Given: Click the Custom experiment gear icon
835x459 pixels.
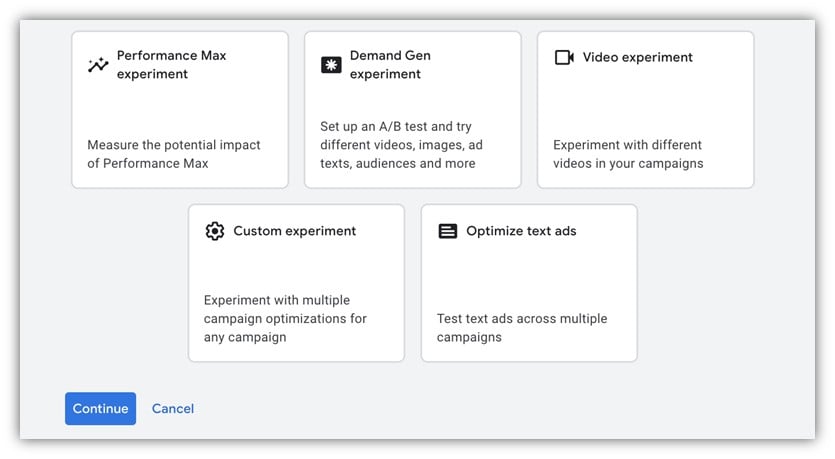Looking at the screenshot, I should click(214, 231).
